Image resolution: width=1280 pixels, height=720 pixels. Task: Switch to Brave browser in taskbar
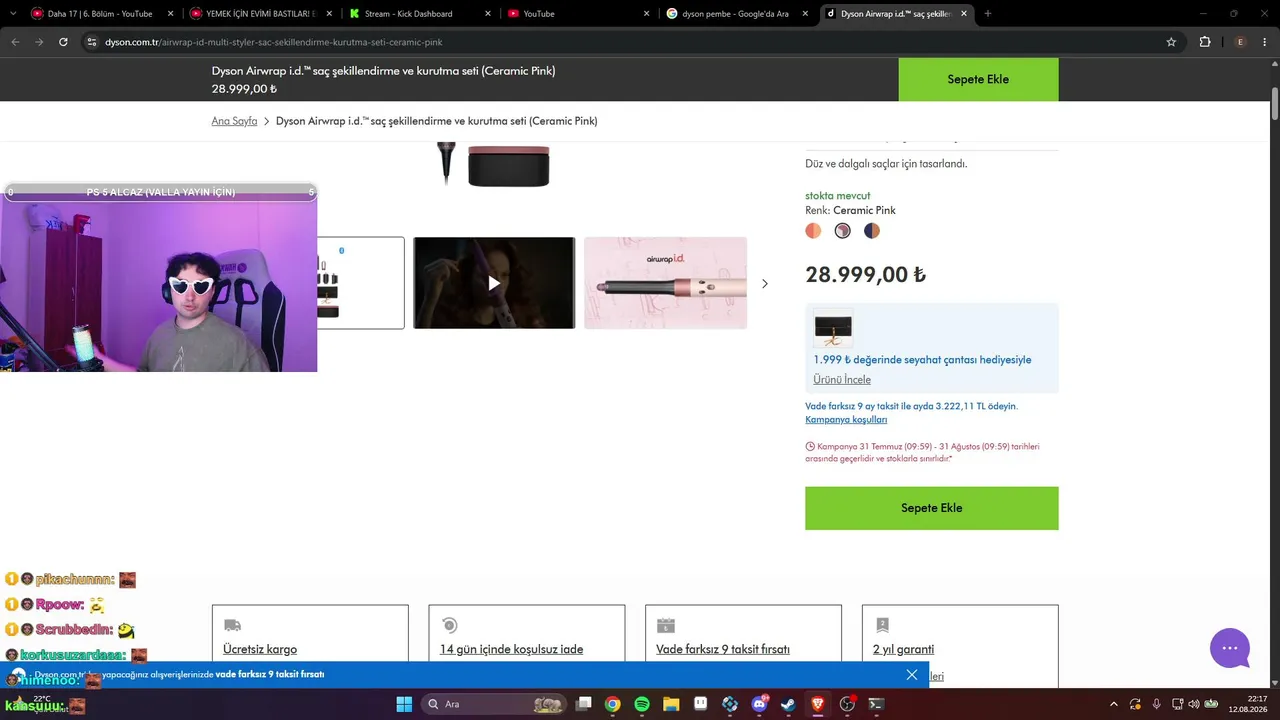point(818,704)
